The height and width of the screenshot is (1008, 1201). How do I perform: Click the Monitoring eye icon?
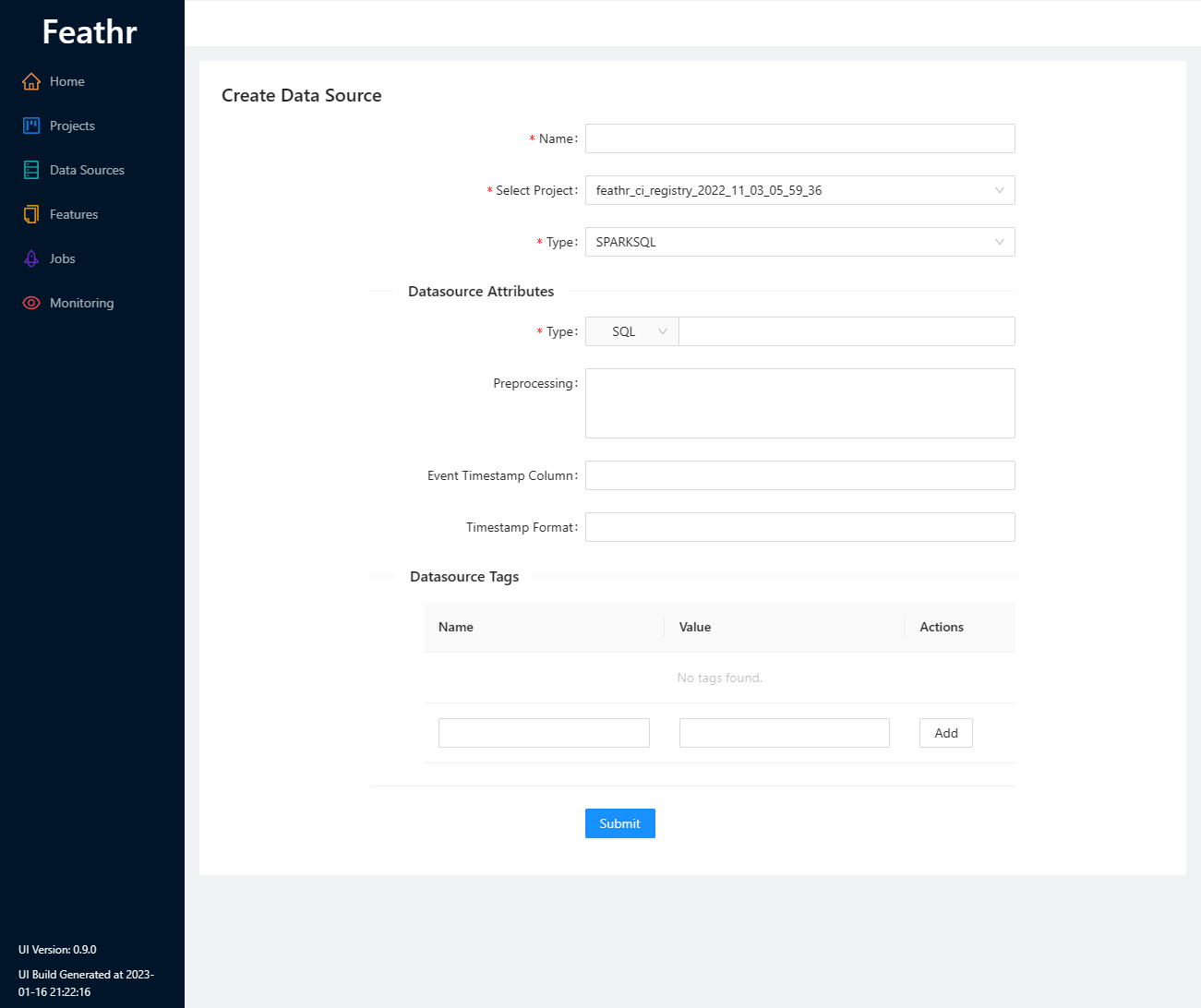31,303
